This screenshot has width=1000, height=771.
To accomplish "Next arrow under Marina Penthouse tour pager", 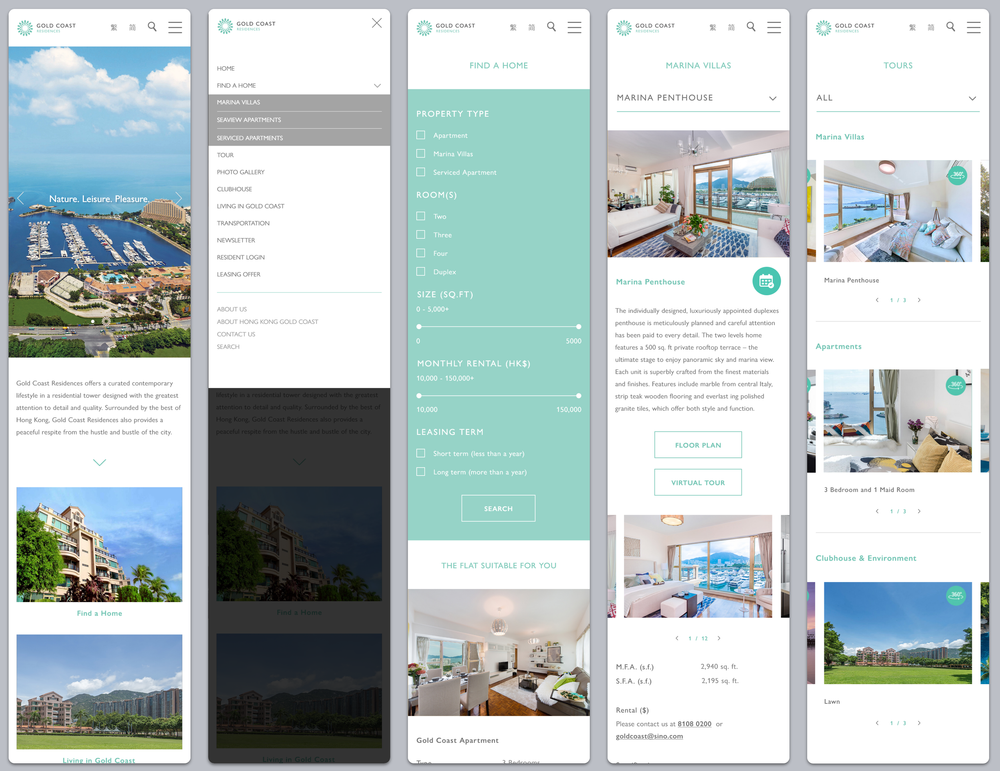I will (x=919, y=300).
